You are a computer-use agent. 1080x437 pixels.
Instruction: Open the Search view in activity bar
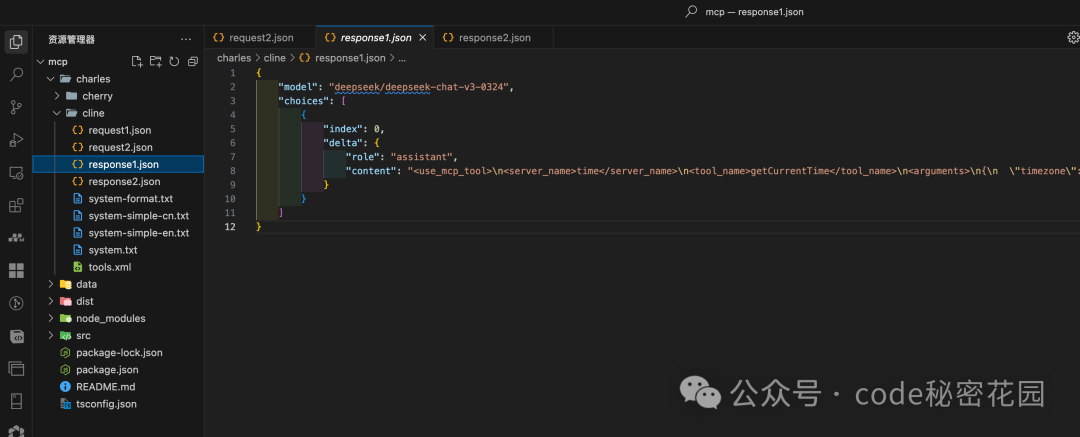point(16,74)
